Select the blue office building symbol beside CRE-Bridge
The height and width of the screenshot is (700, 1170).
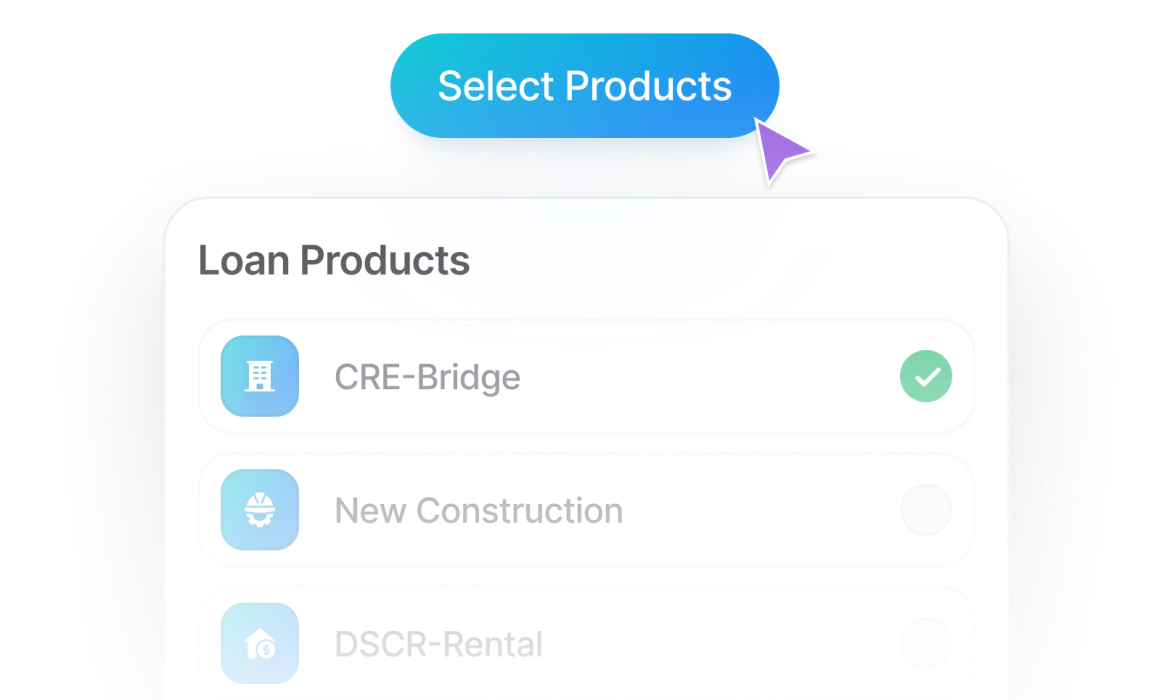(259, 377)
